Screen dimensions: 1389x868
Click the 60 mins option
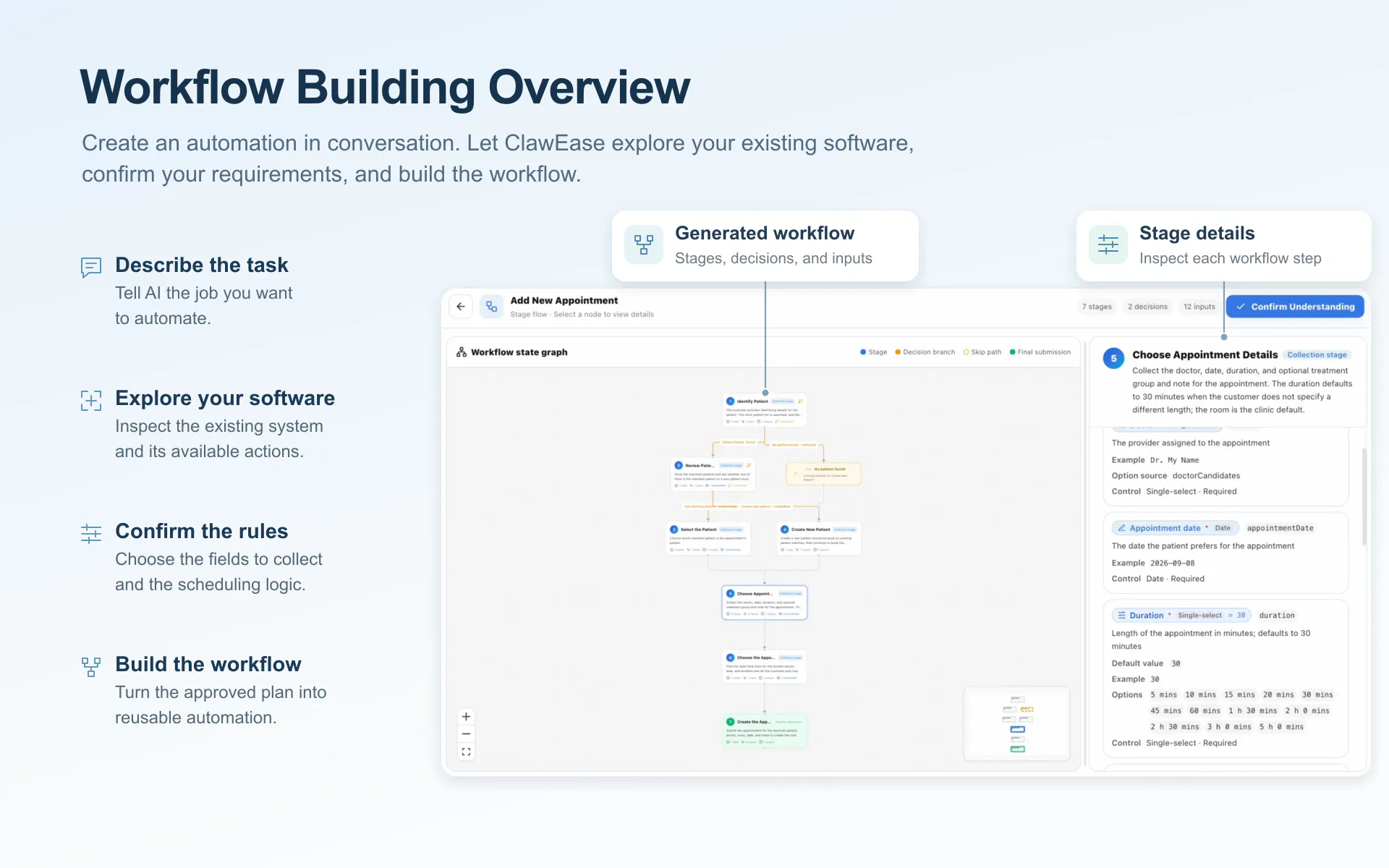[1205, 711]
